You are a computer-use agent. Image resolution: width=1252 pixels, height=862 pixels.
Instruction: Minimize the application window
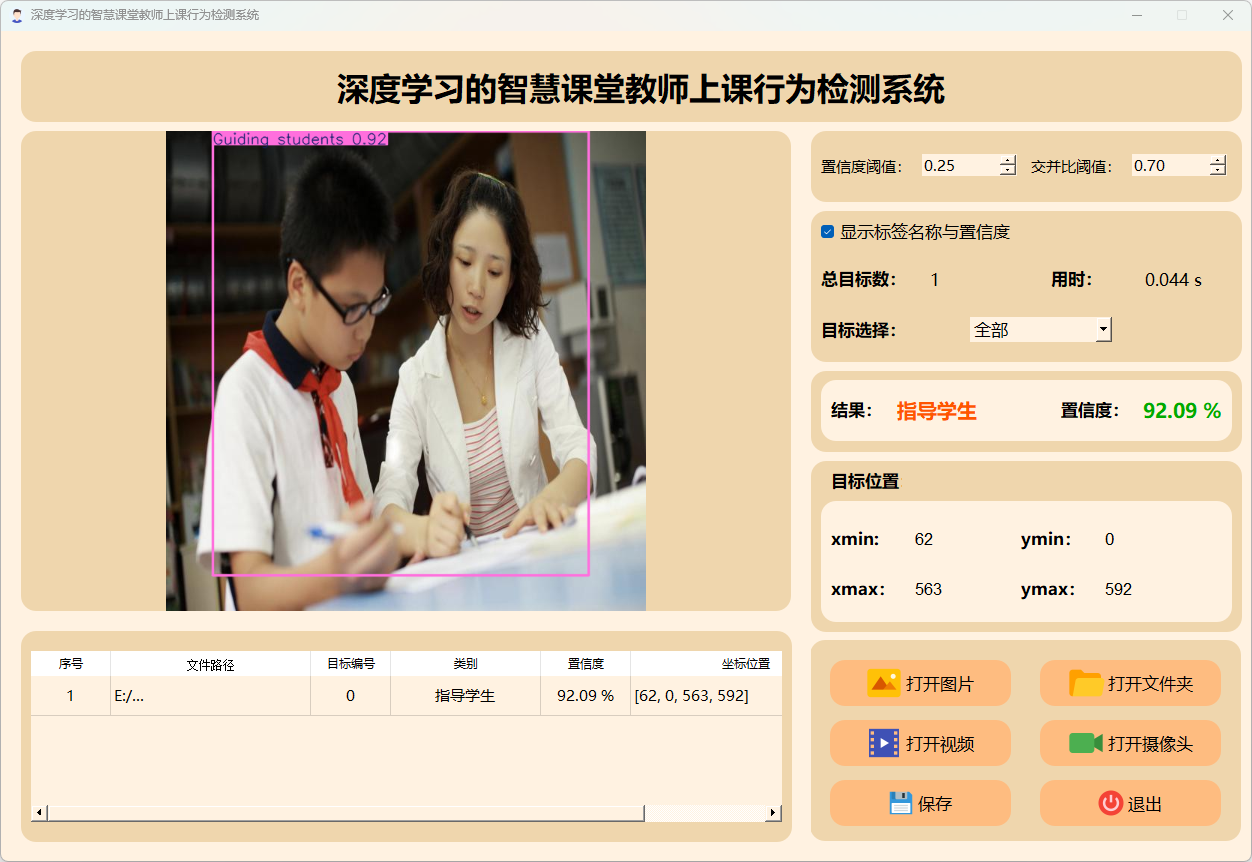[x=1138, y=15]
